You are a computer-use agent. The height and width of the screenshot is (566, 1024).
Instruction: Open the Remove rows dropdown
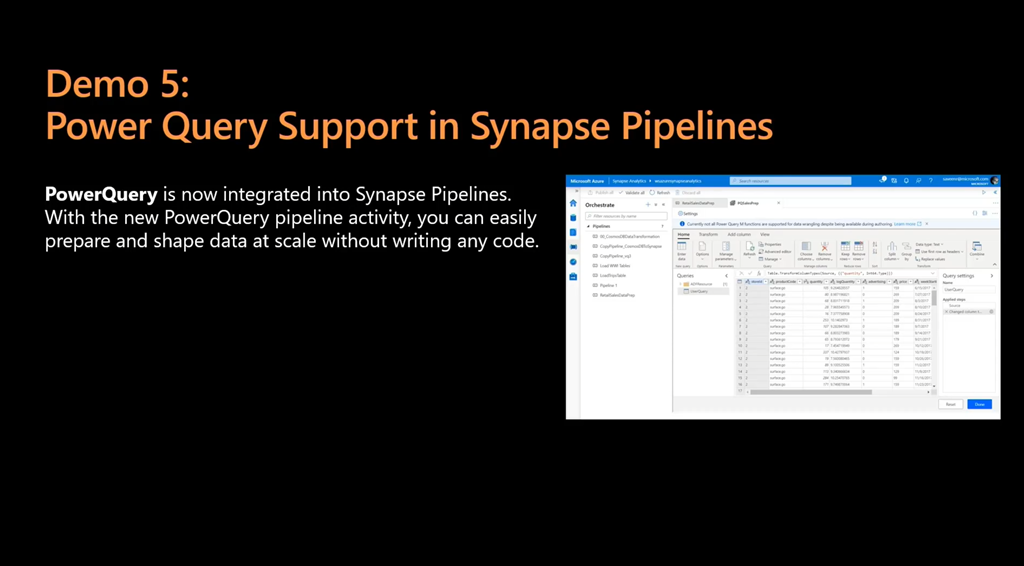pos(859,259)
